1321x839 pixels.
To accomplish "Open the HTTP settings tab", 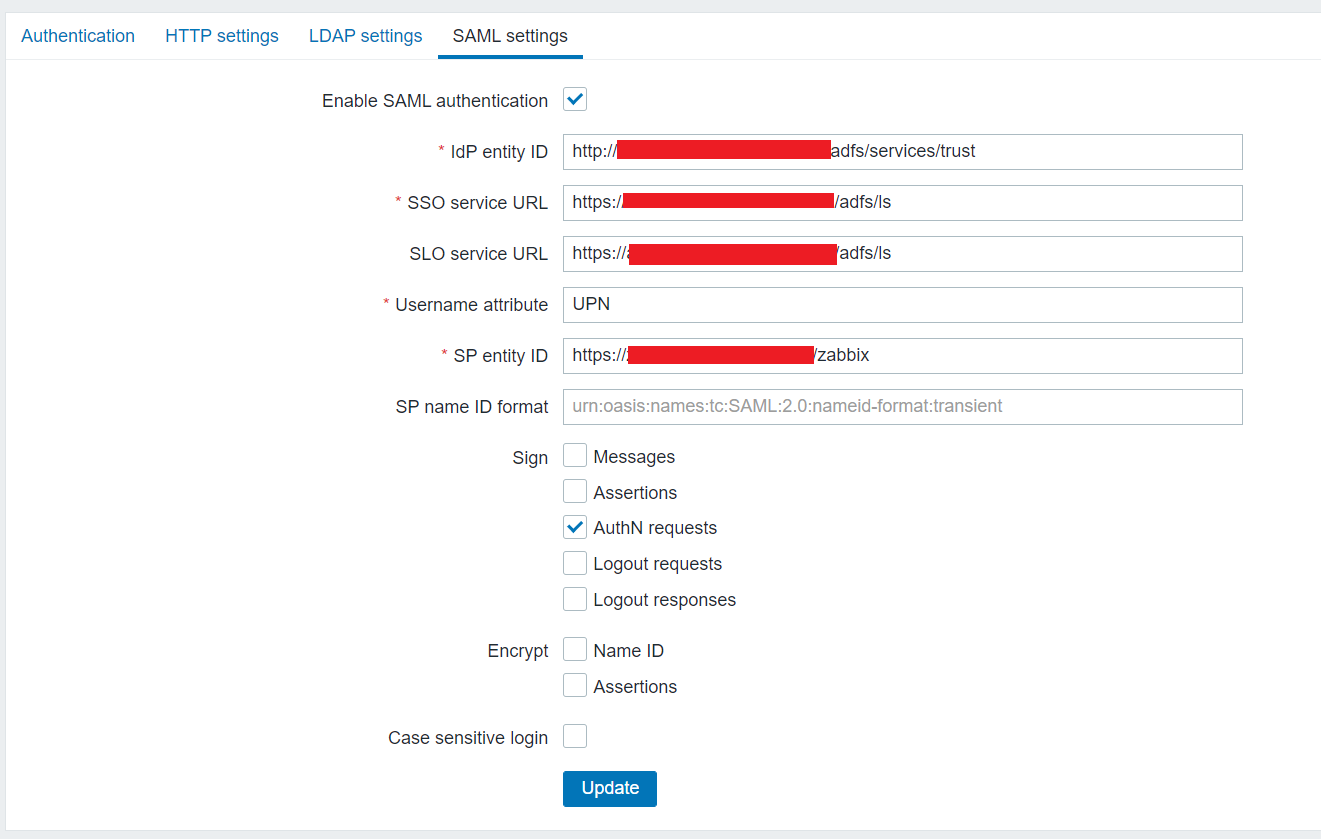I will coord(222,35).
